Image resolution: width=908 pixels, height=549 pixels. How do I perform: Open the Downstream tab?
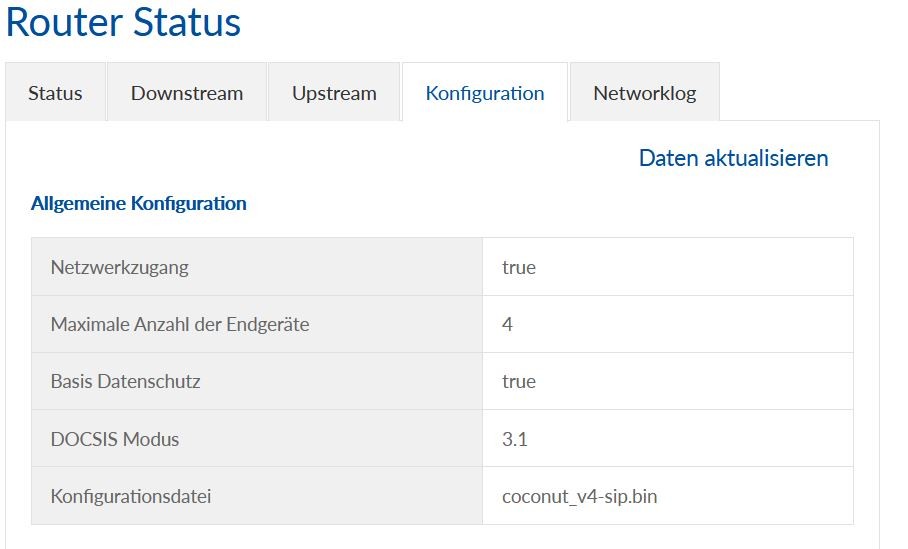pyautogui.click(x=187, y=93)
